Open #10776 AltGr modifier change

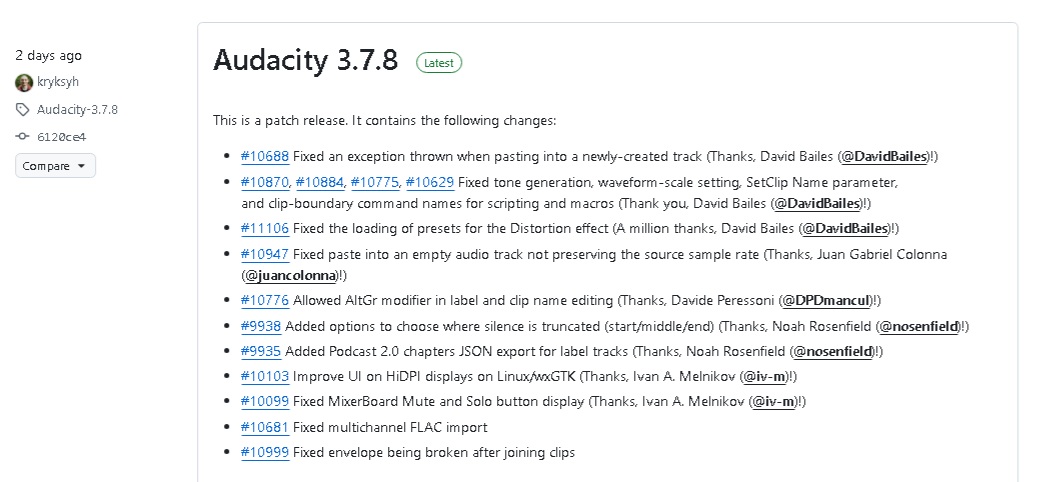[264, 301]
